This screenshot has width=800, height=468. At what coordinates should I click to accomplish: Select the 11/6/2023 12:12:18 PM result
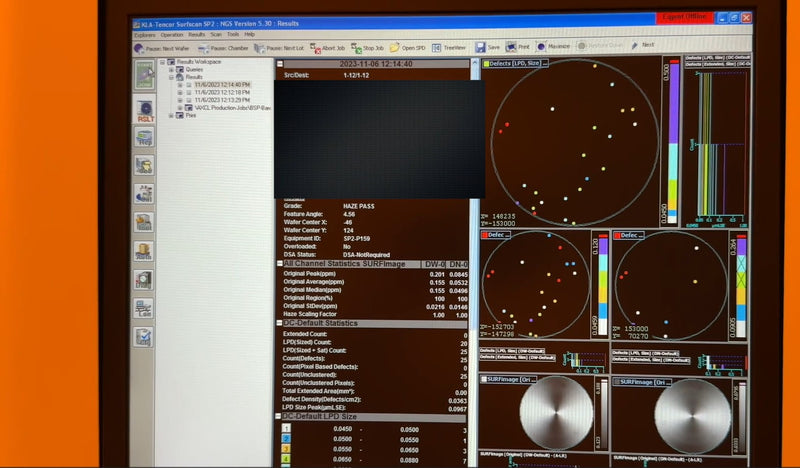click(x=222, y=92)
